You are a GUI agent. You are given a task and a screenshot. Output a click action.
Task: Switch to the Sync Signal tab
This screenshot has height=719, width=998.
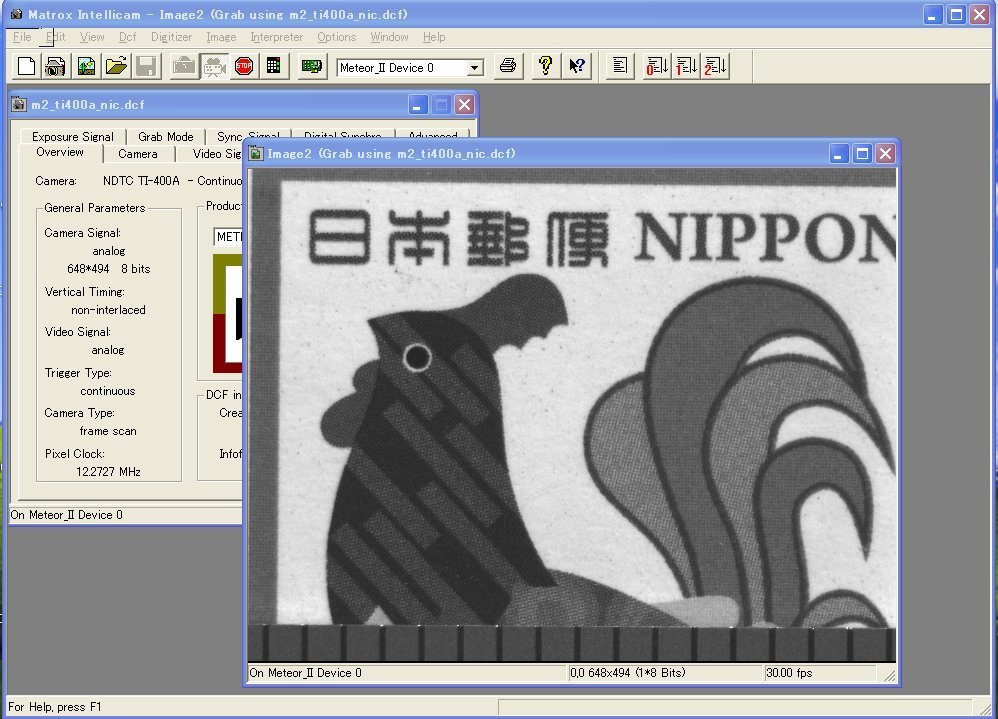click(x=248, y=136)
